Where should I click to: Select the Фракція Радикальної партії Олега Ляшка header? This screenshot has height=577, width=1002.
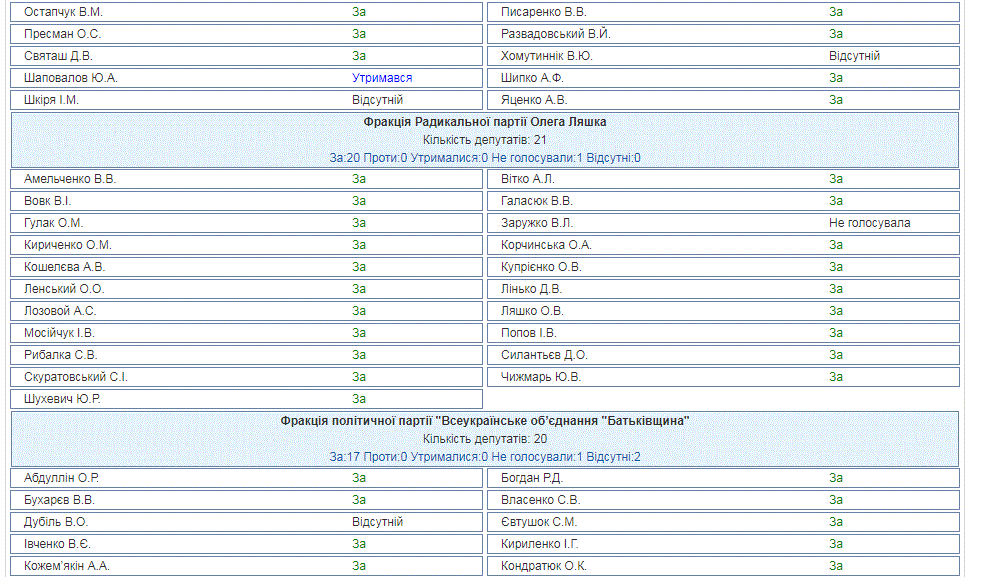(x=485, y=122)
